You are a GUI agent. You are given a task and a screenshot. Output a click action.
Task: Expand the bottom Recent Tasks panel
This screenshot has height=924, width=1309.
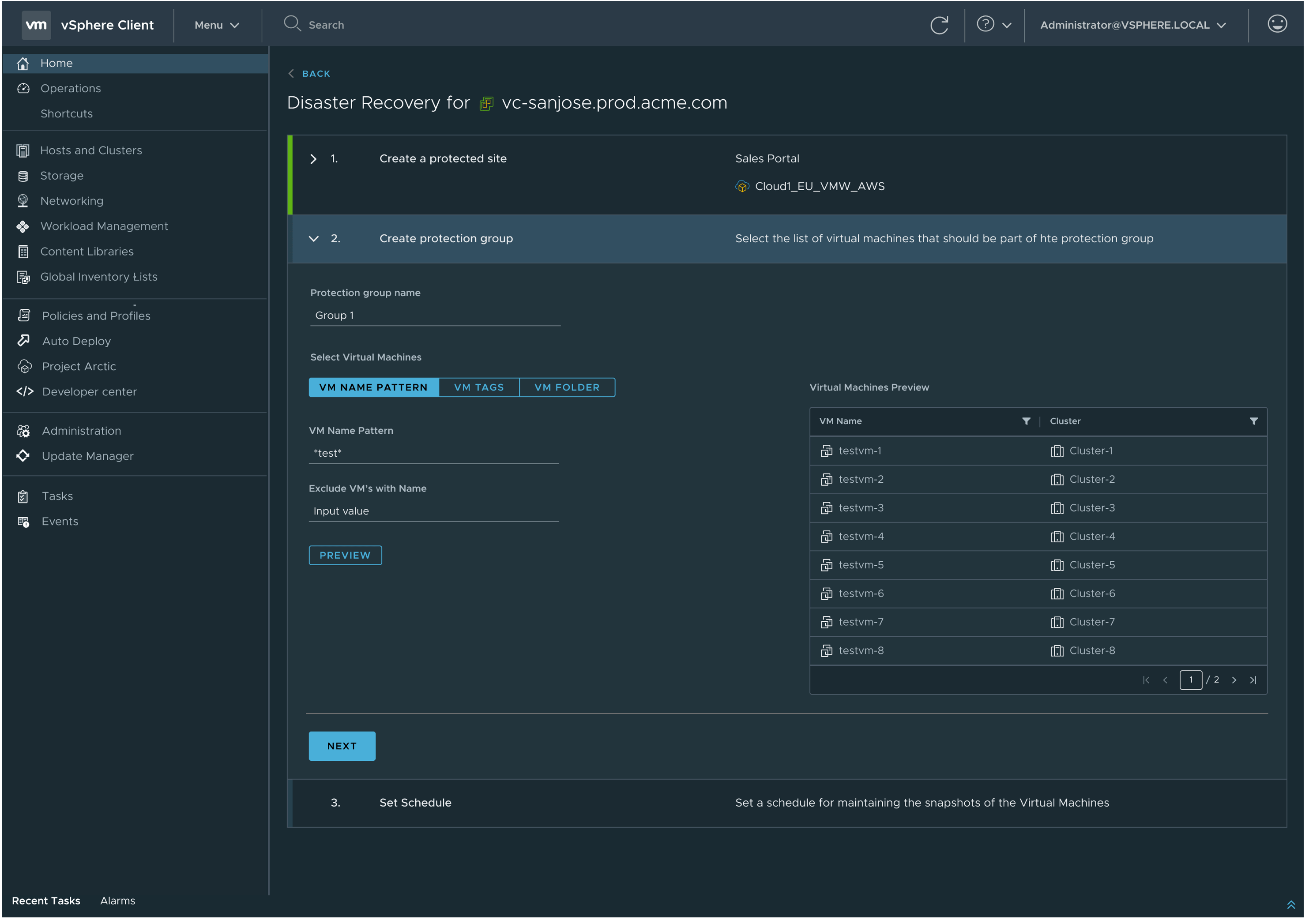click(x=1291, y=905)
